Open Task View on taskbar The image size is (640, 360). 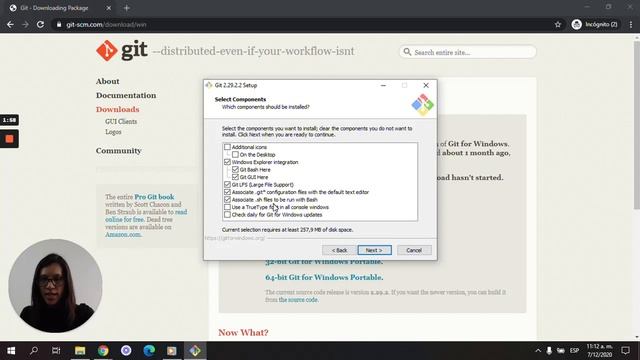click(56, 351)
